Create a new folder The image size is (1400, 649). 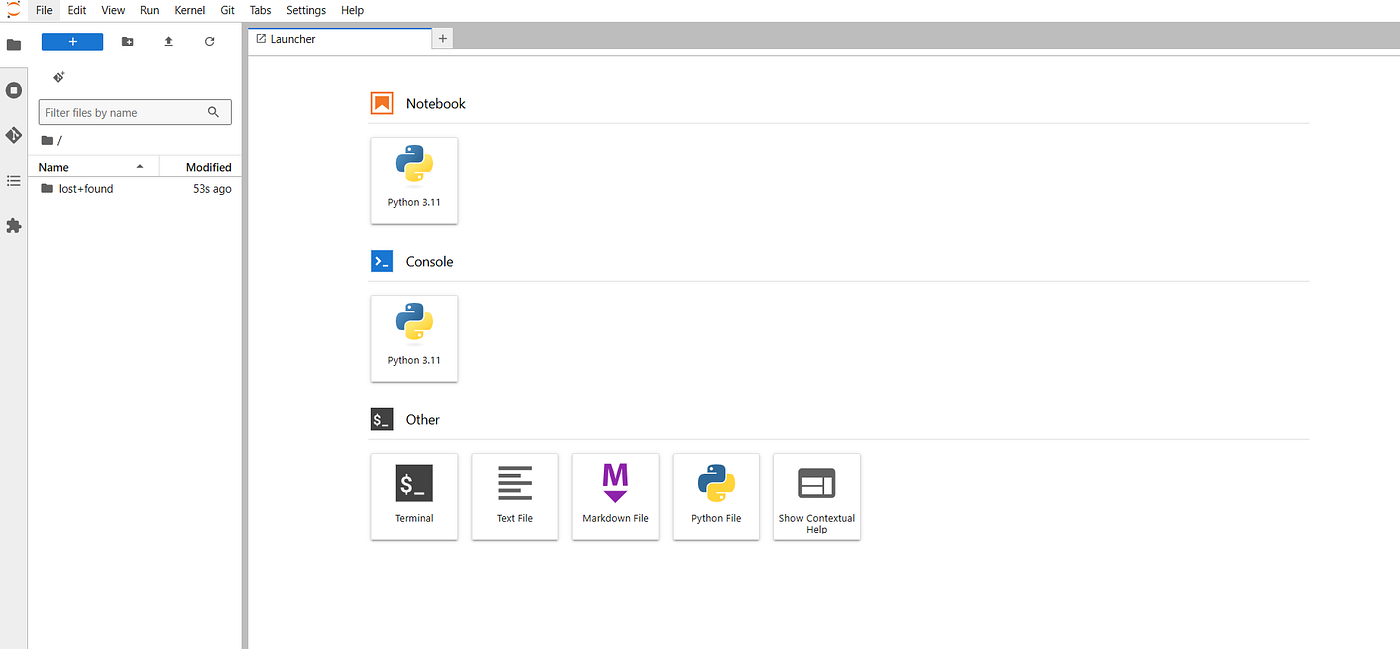point(127,41)
